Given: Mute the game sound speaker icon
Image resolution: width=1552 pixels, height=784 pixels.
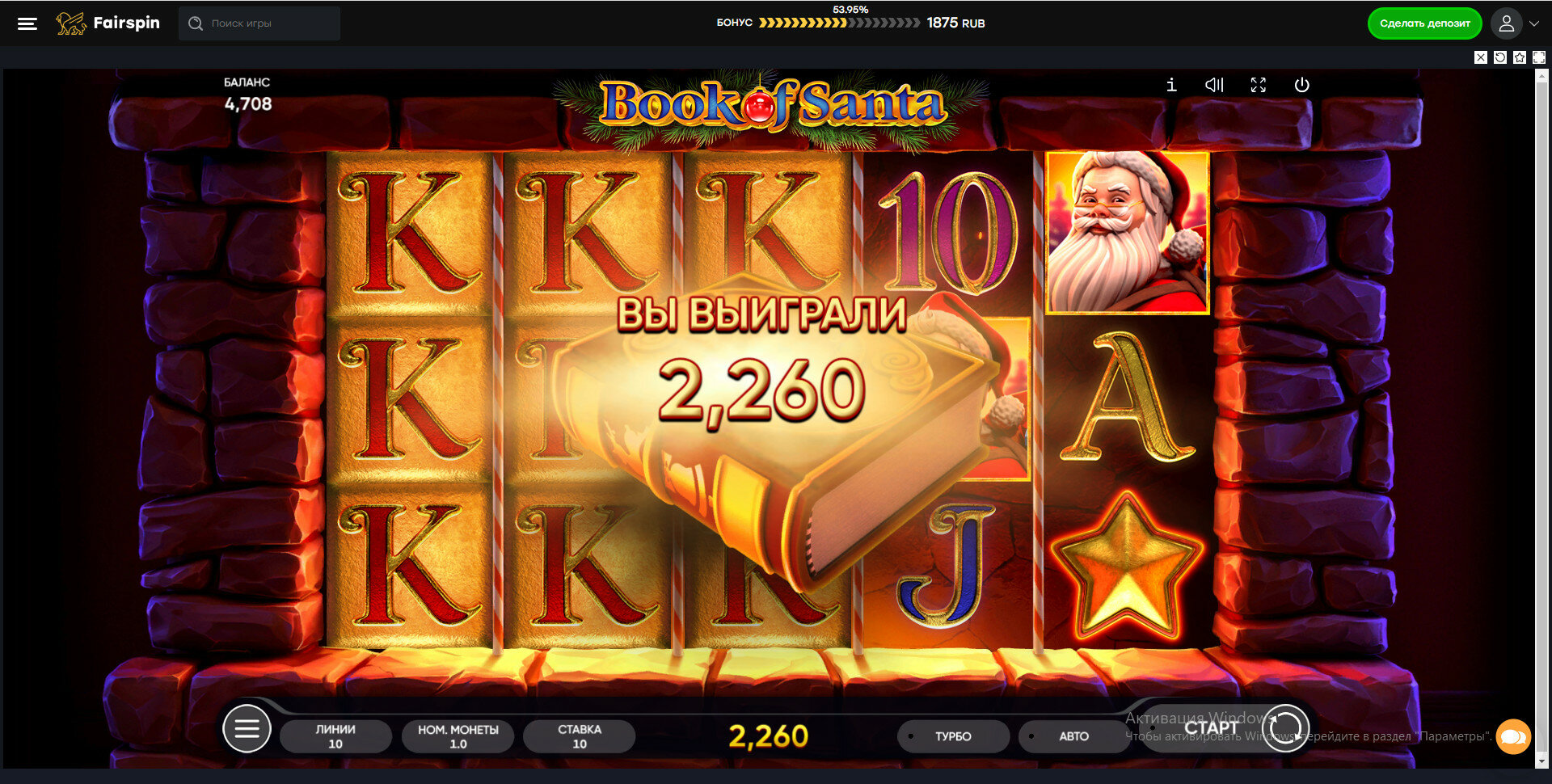Looking at the screenshot, I should (1214, 85).
